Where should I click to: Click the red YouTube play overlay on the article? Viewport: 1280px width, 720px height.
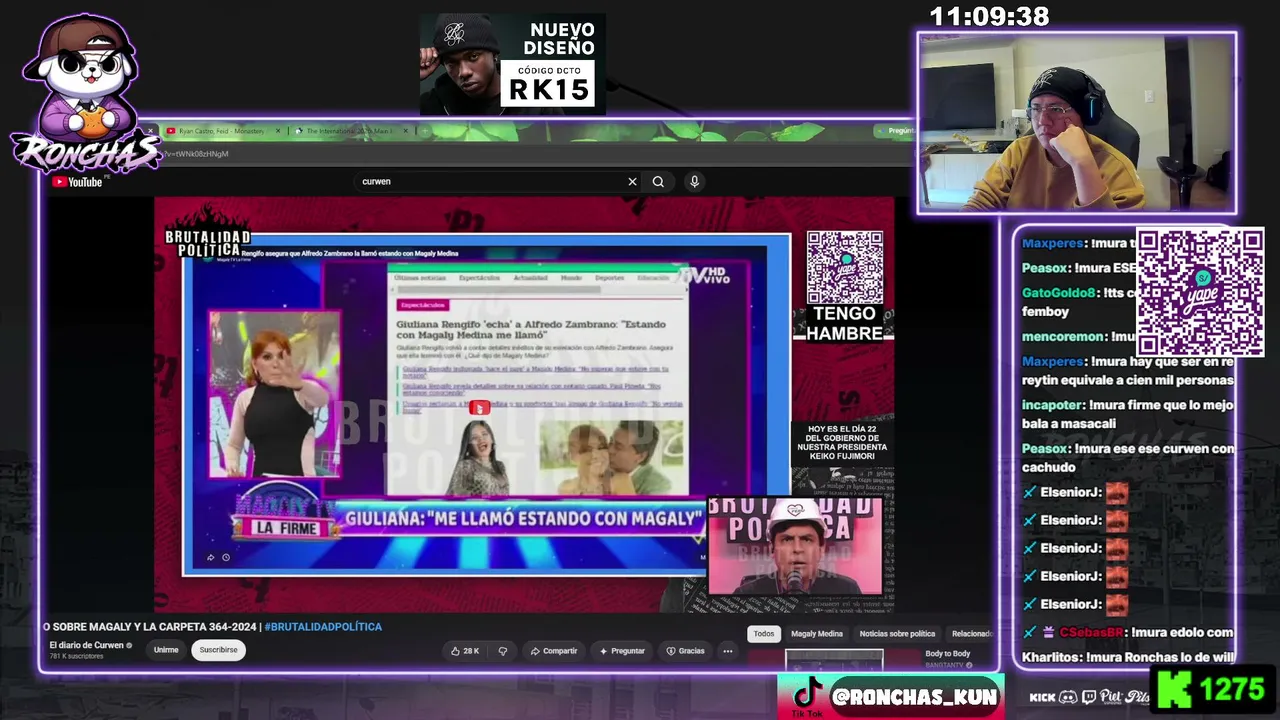[479, 407]
